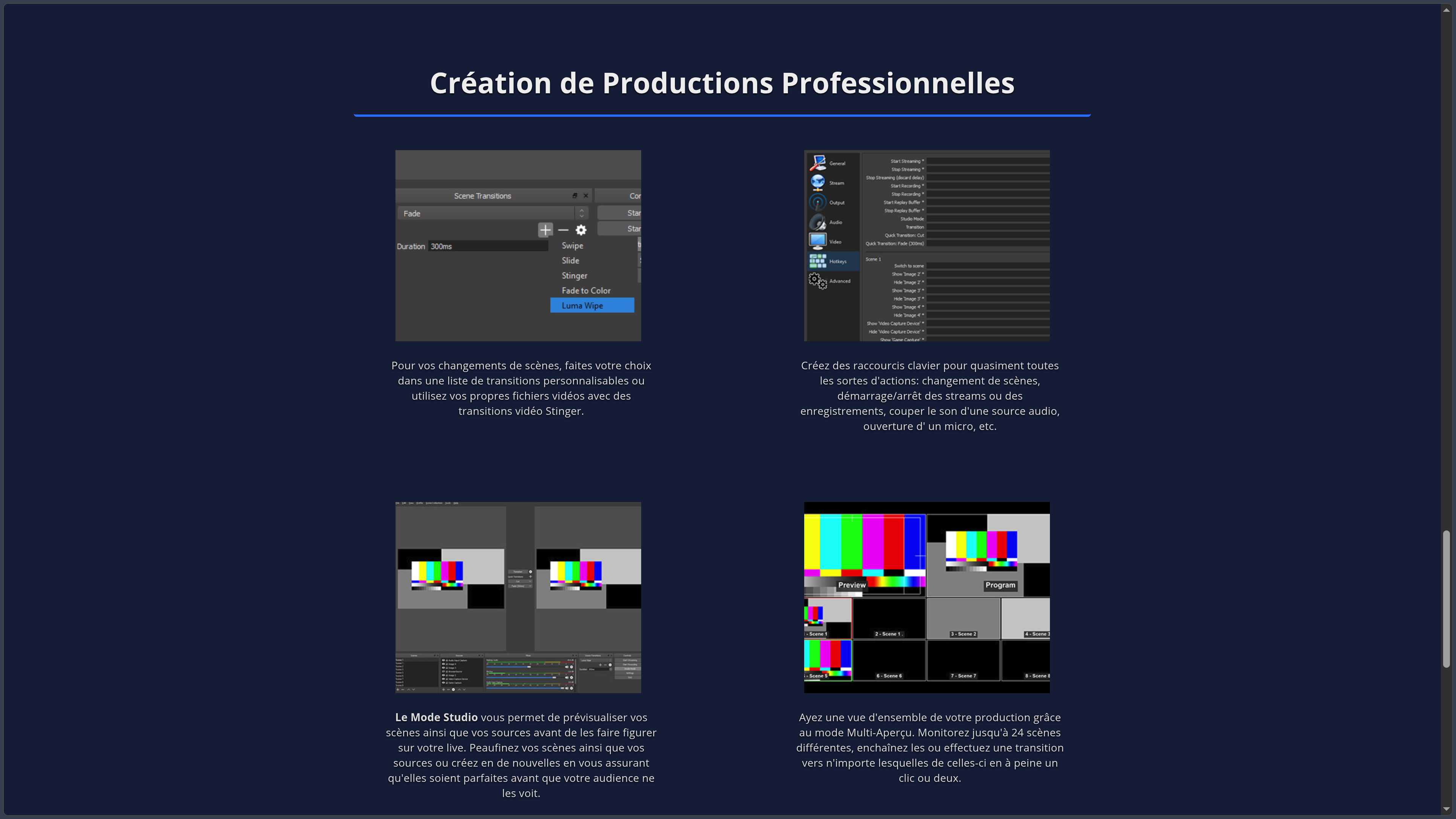Click the scrollbar down arrow
Screen dimensions: 1456x819
1447,810
